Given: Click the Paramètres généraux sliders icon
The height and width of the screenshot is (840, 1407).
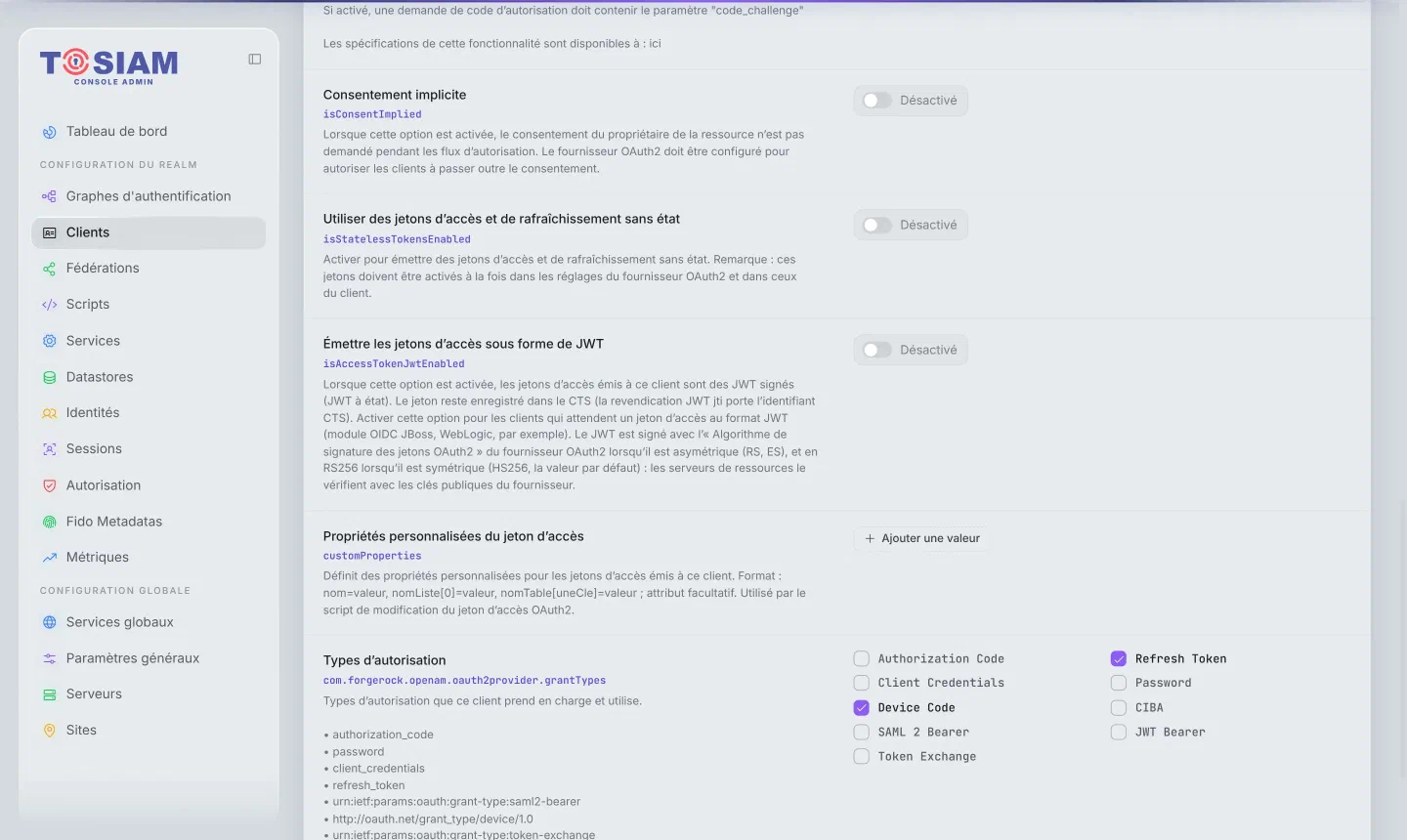Looking at the screenshot, I should pyautogui.click(x=50, y=658).
